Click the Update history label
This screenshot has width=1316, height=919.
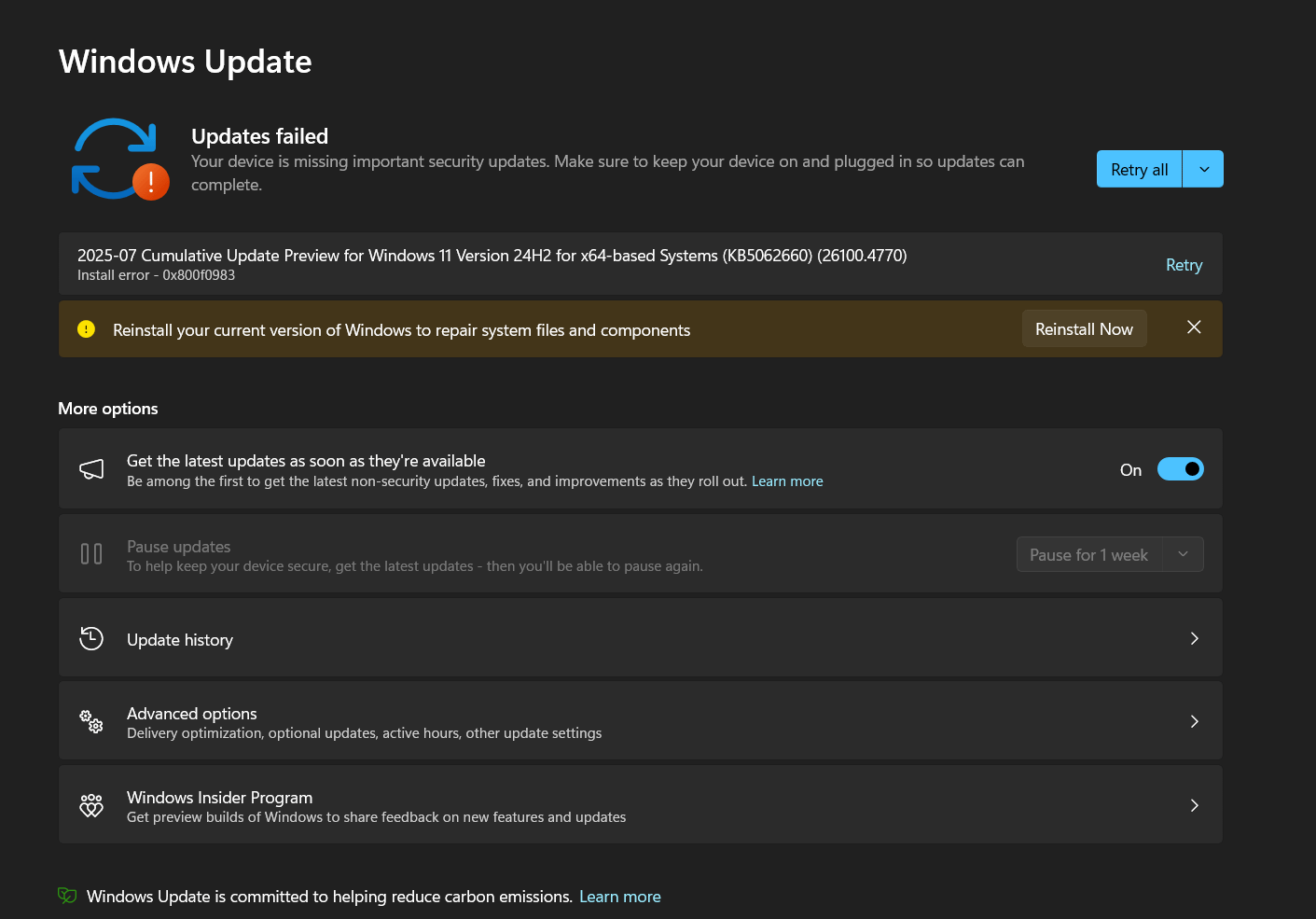point(180,640)
